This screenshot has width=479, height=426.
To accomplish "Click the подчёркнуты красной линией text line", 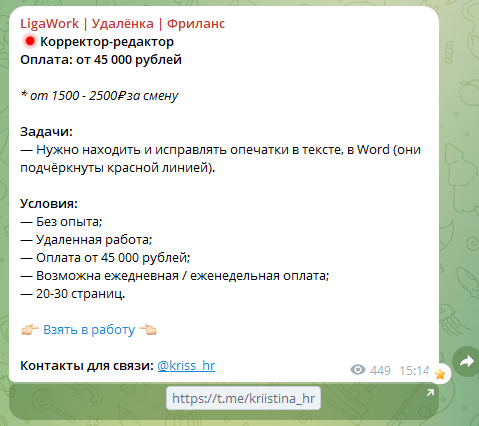I will click(x=118, y=168).
